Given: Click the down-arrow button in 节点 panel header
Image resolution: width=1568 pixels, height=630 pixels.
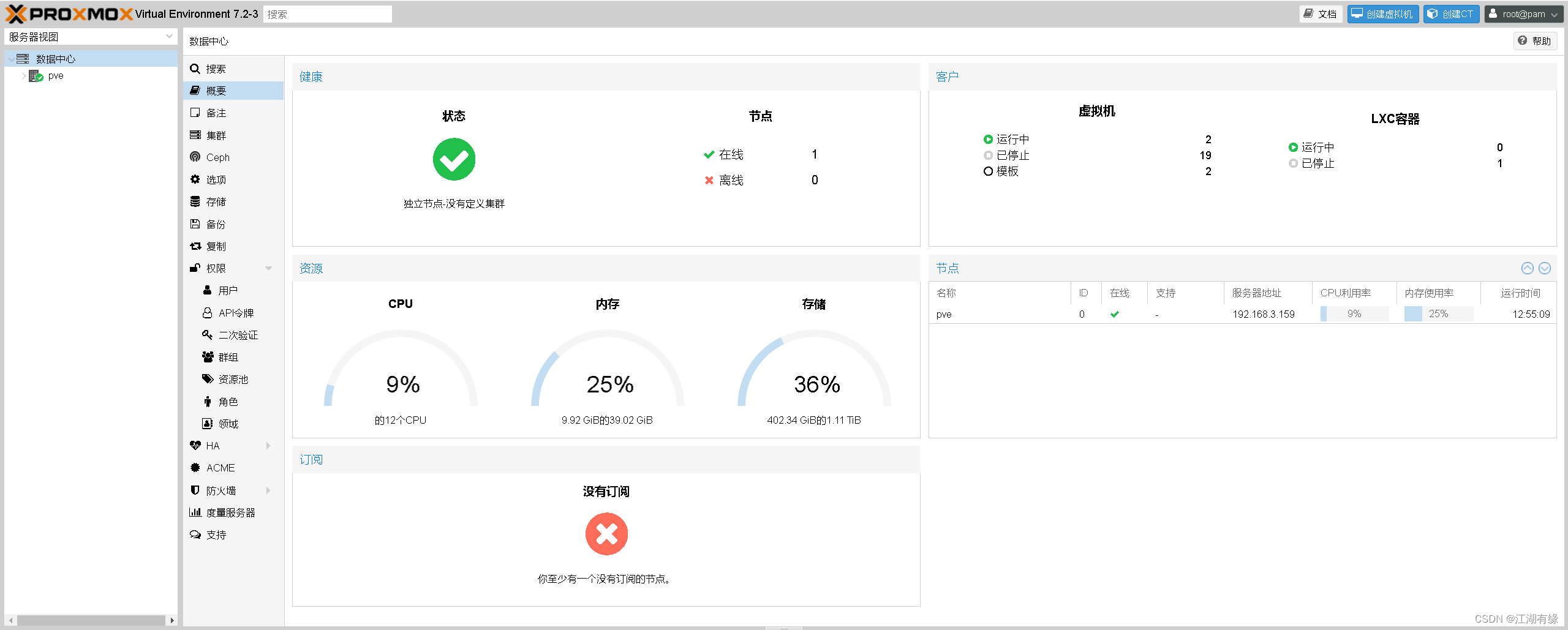Looking at the screenshot, I should pyautogui.click(x=1545, y=268).
